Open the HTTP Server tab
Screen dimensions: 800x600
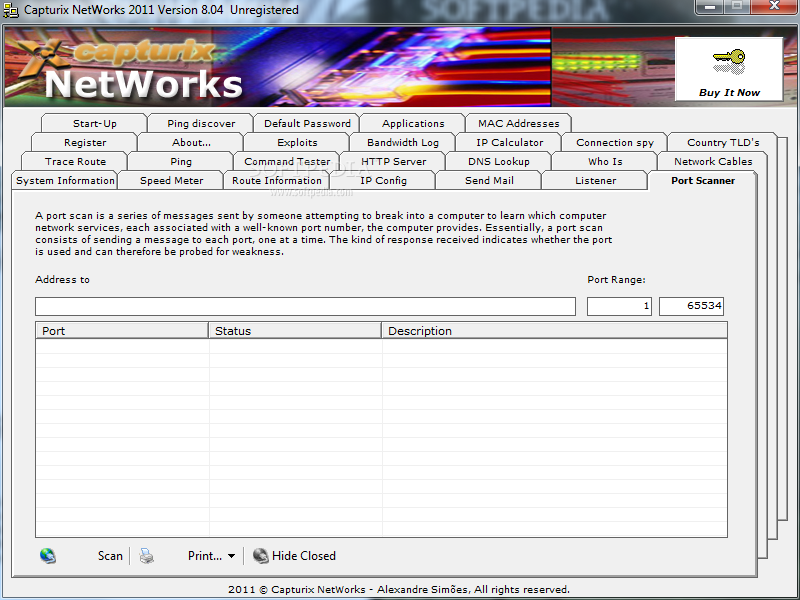pyautogui.click(x=393, y=161)
